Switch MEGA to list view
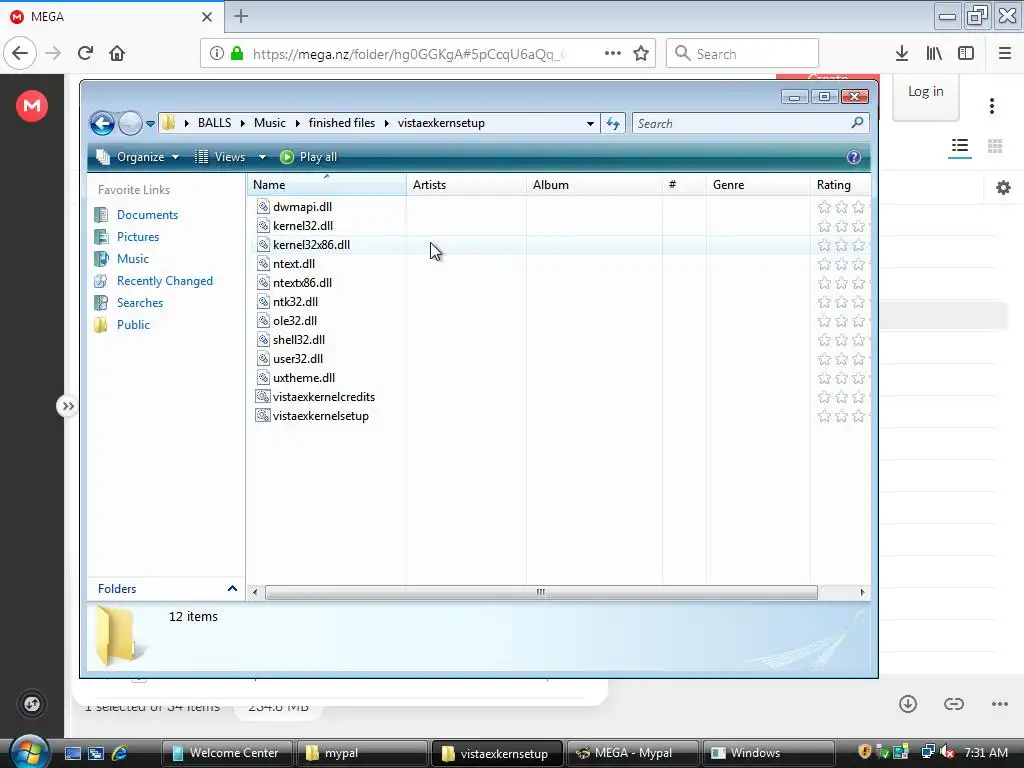The height and width of the screenshot is (768, 1024). [959, 146]
